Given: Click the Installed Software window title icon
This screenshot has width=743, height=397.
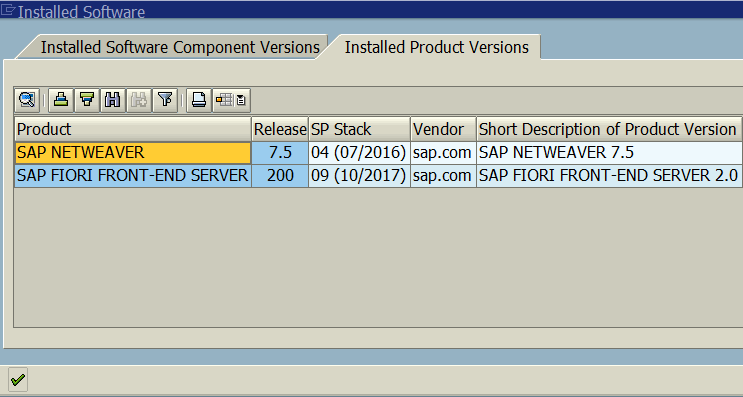Looking at the screenshot, I should pyautogui.click(x=8, y=10).
